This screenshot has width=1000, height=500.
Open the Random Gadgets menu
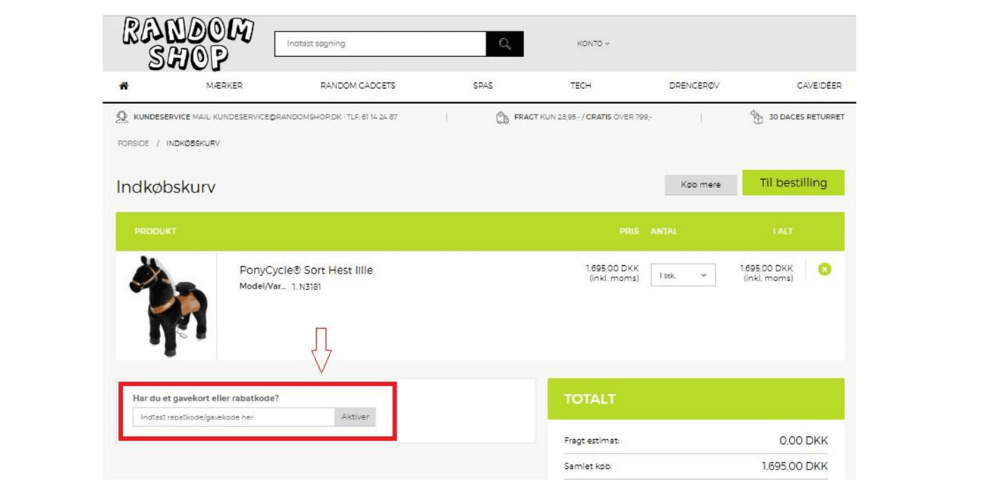coord(357,86)
